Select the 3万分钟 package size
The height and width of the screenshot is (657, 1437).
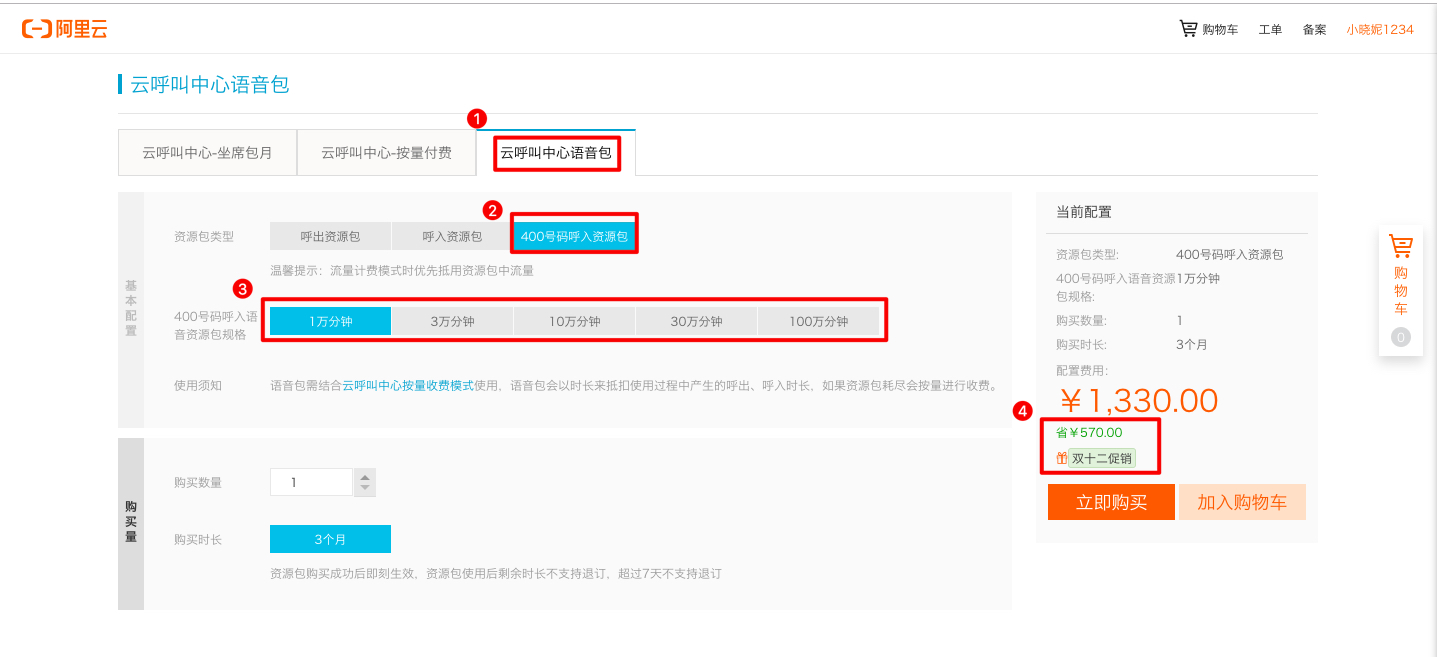click(452, 321)
